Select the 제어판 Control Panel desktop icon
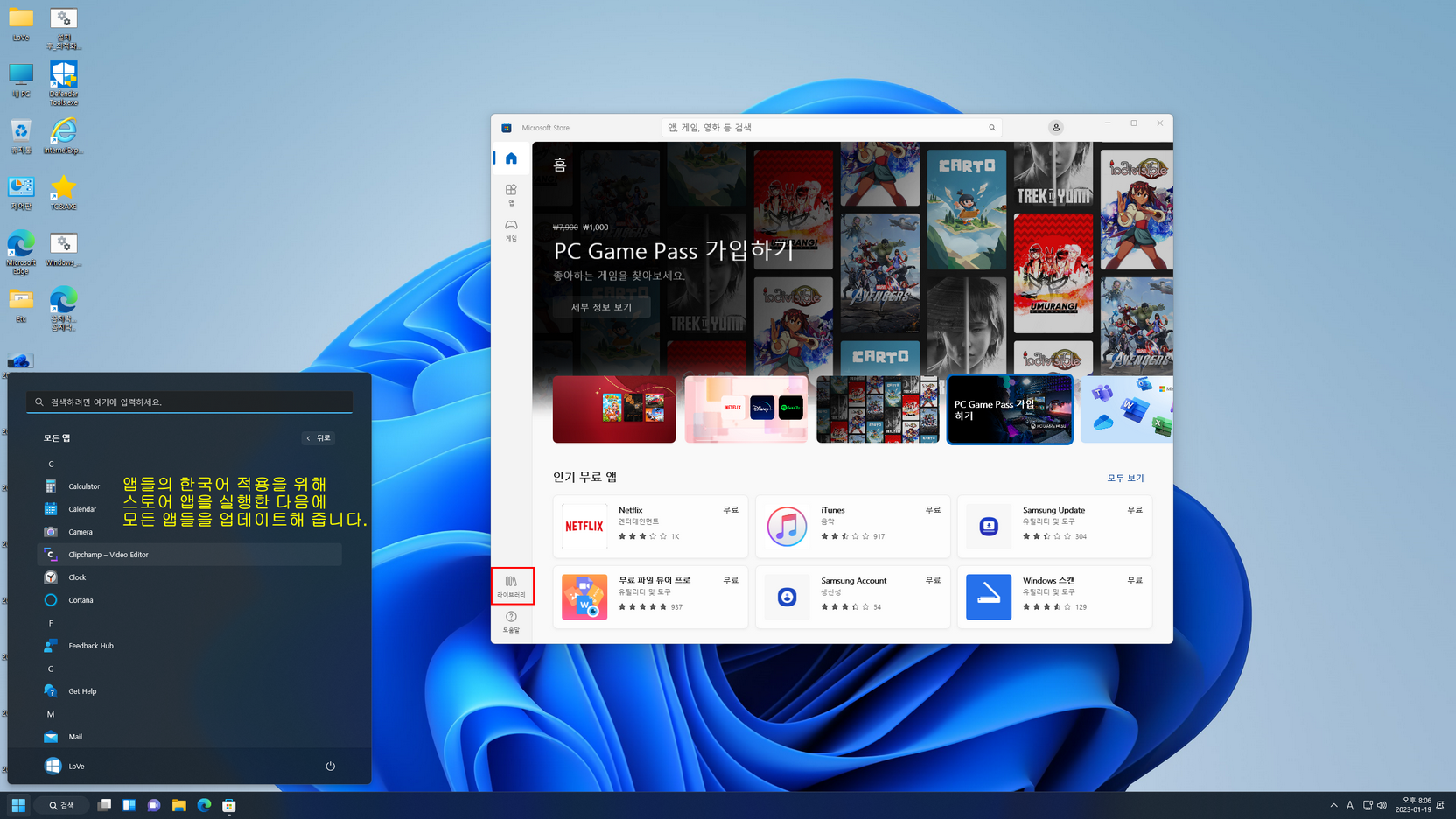Image resolution: width=1456 pixels, height=819 pixels. [x=21, y=192]
